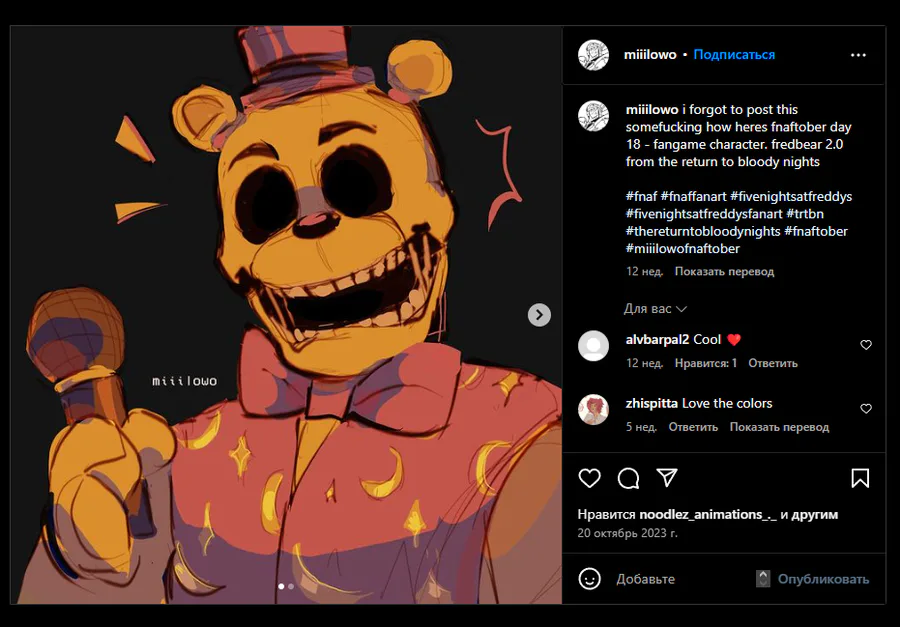Open miiilowo profile avatar in header
Image resolution: width=900 pixels, height=627 pixels.
point(594,55)
